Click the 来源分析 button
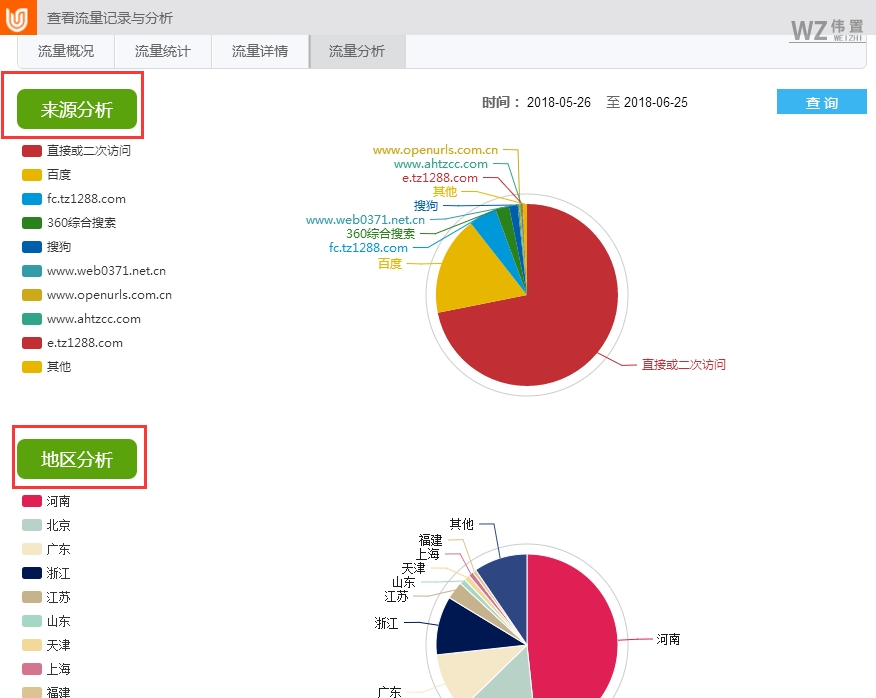876x698 pixels. click(x=78, y=110)
